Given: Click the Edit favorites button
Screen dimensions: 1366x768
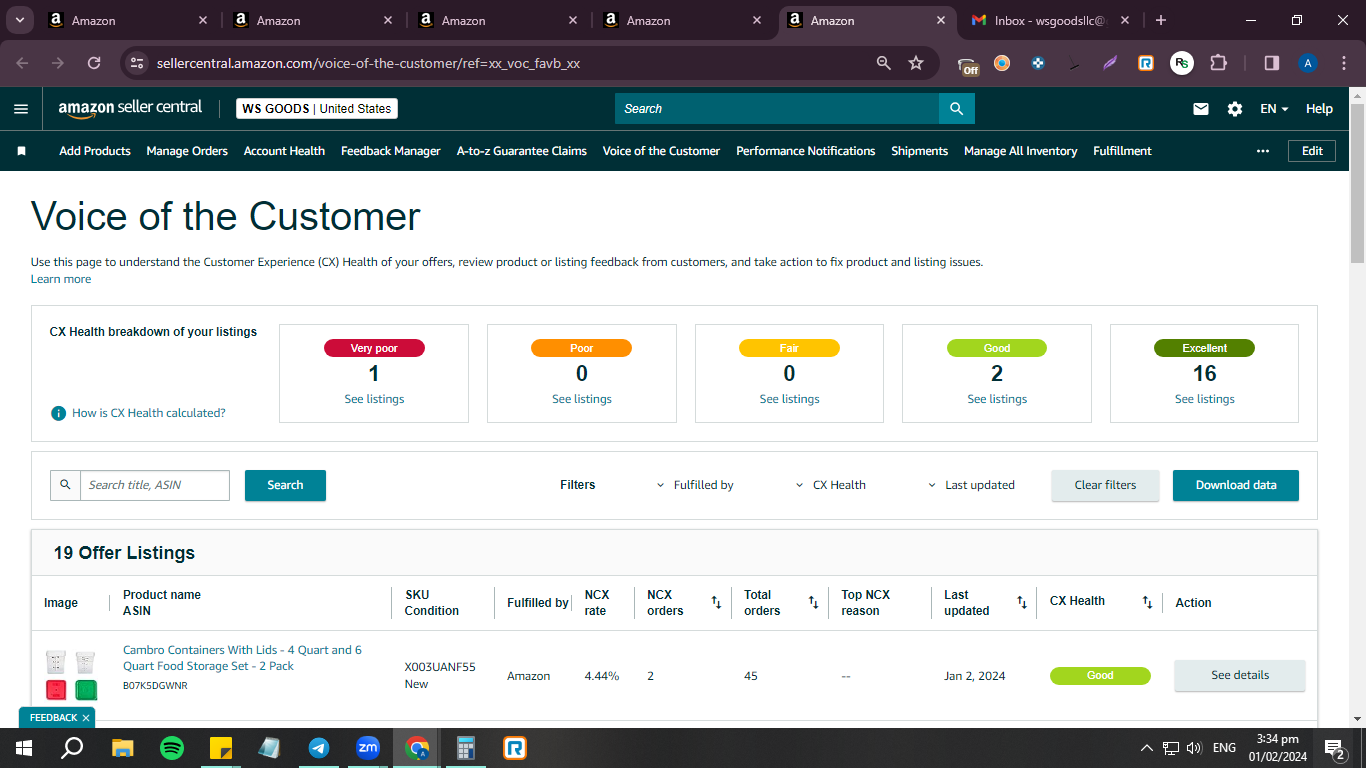Looking at the screenshot, I should (1312, 151).
